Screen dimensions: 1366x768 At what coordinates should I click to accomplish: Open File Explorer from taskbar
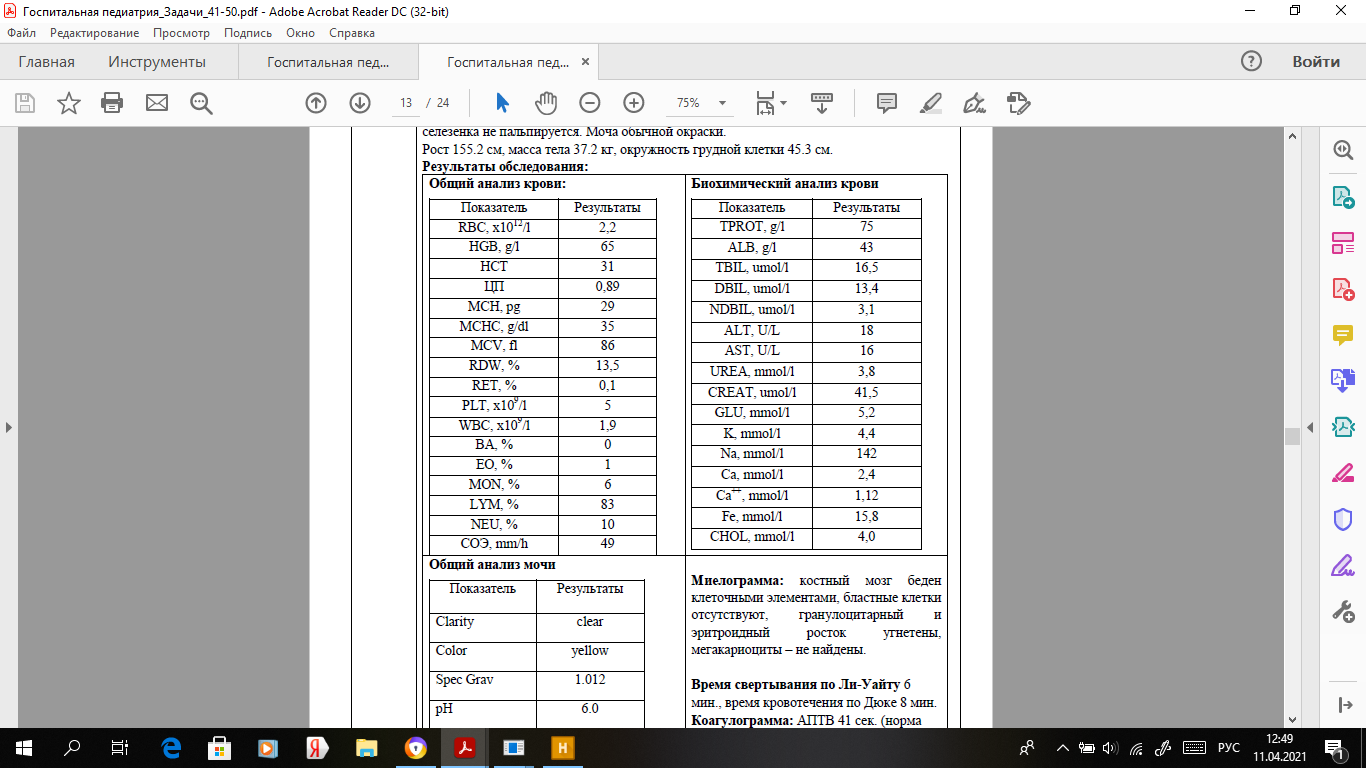[x=366, y=747]
